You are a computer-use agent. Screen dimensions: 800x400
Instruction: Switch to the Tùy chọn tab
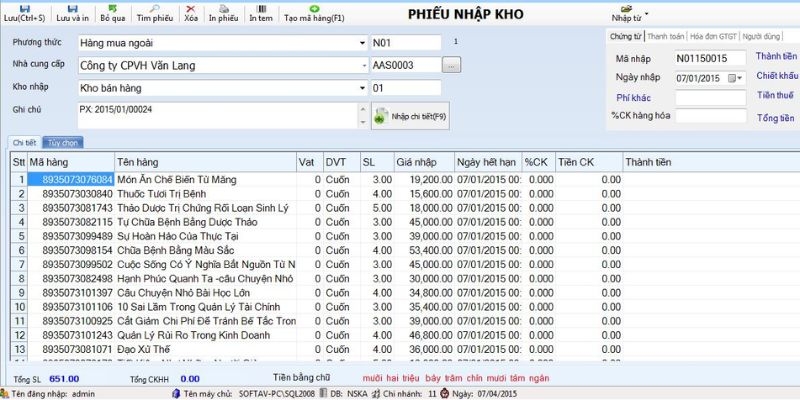[63, 143]
